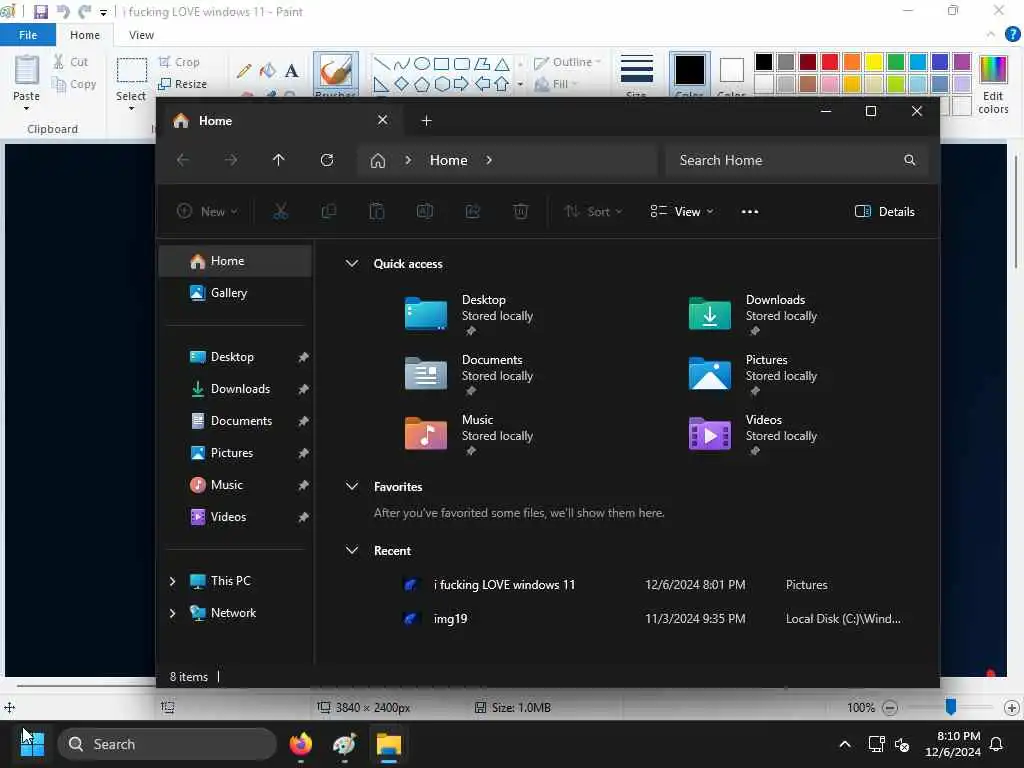This screenshot has width=1024, height=768.
Task: Open See more options in Explorer toolbar
Action: [750, 211]
